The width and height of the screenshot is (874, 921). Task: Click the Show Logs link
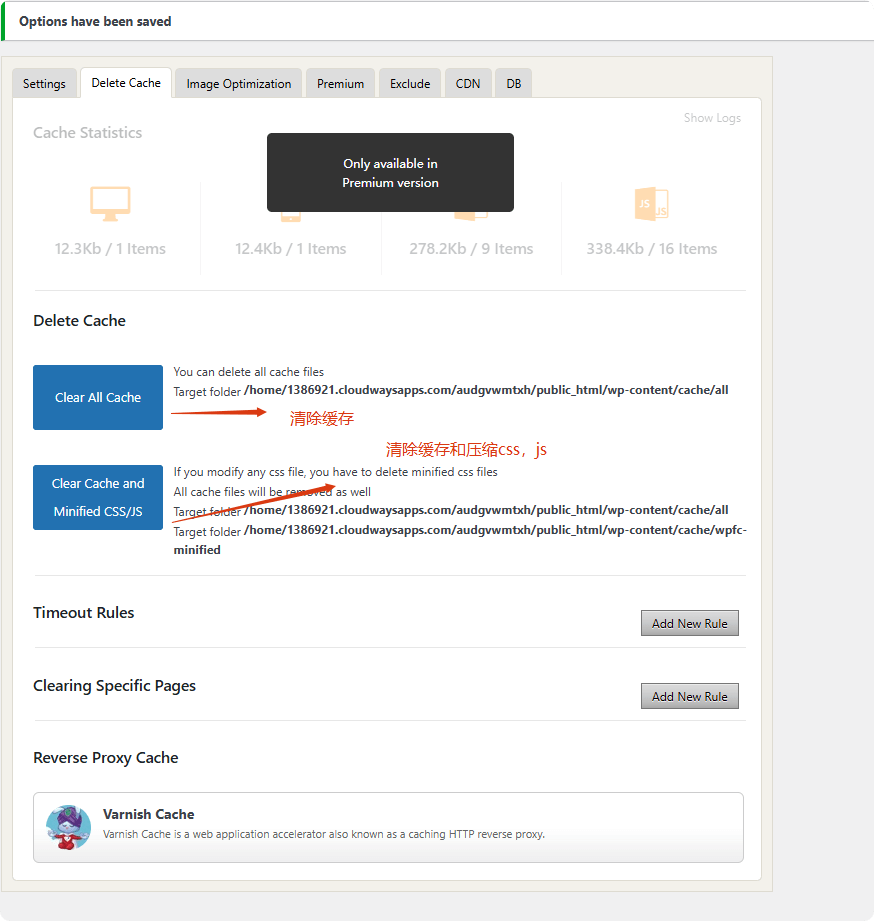[x=712, y=118]
